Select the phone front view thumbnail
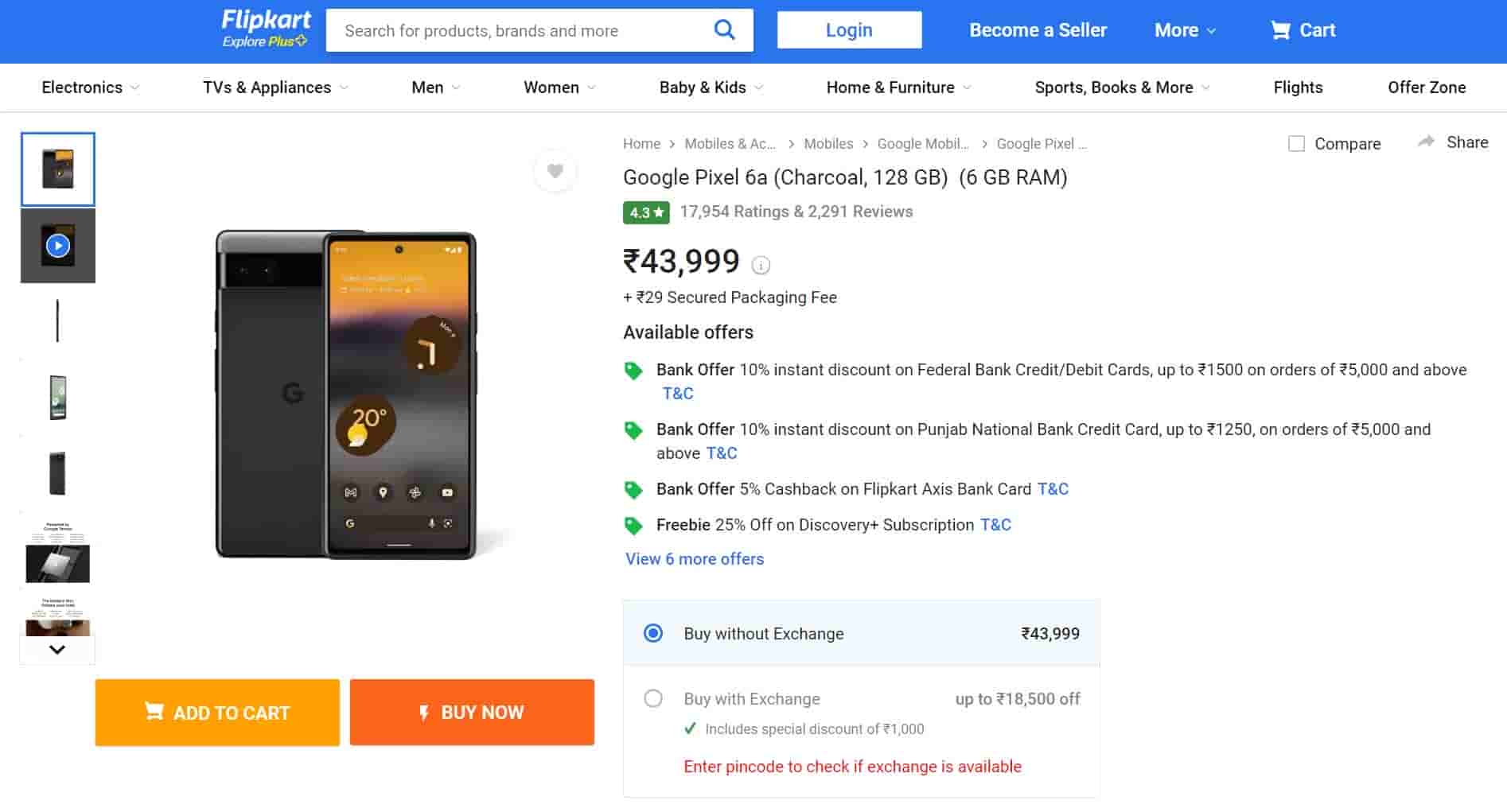The image size is (1507, 812). pos(58,398)
